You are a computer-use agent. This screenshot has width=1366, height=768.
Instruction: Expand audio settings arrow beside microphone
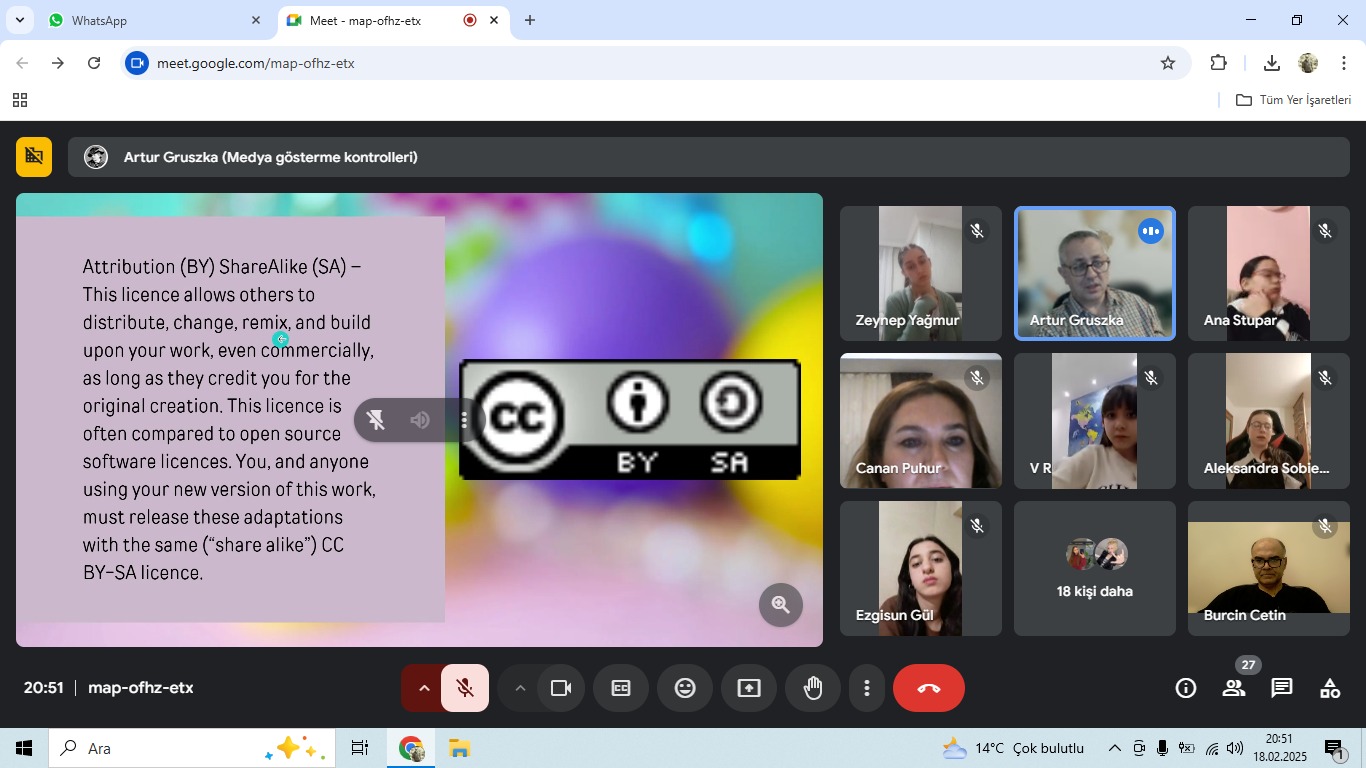423,688
